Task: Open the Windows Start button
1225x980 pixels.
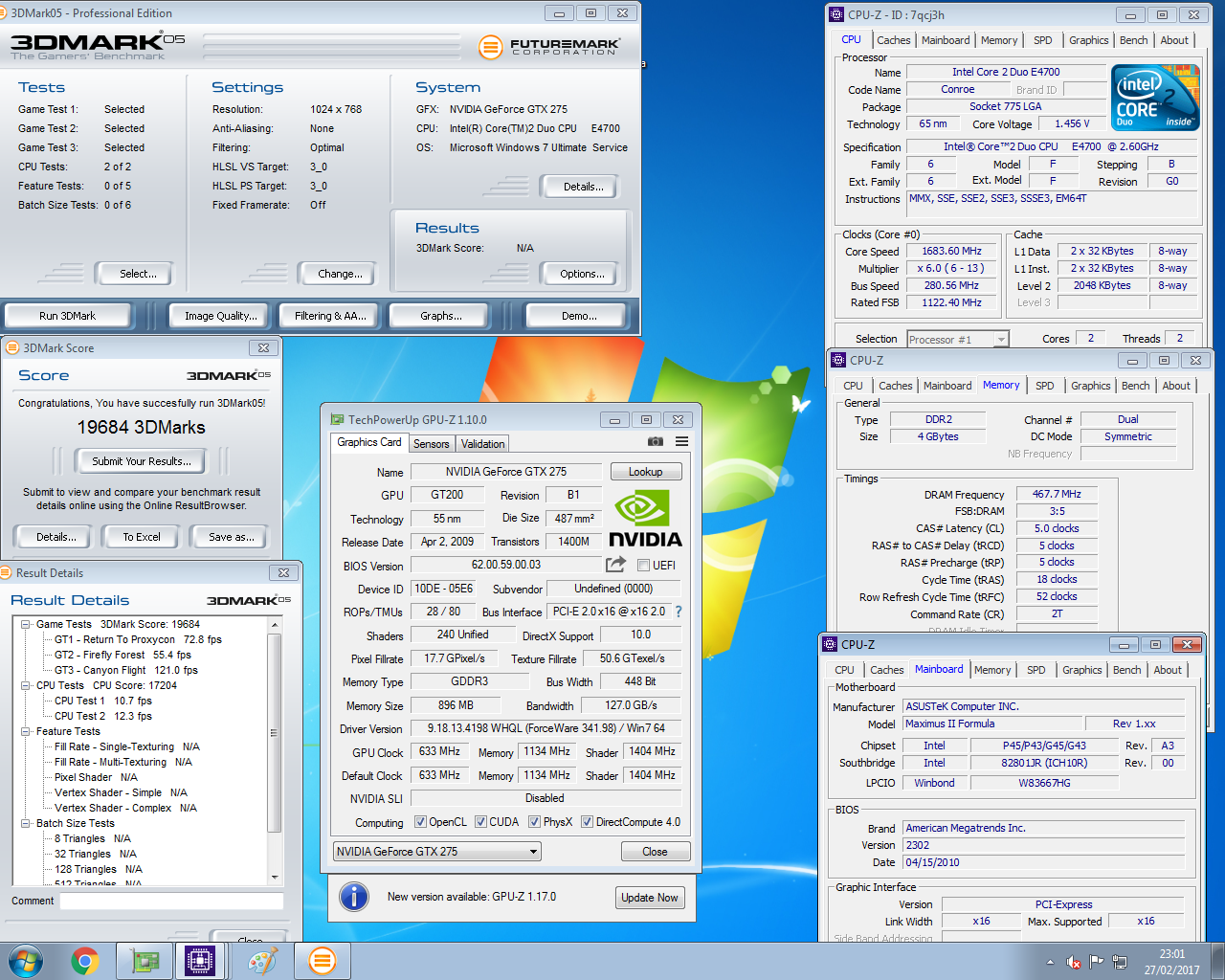Action: point(26,961)
